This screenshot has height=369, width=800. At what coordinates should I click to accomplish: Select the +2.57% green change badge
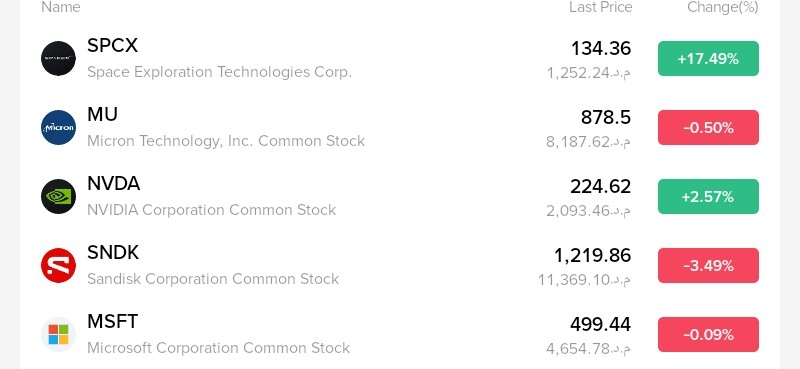point(708,196)
